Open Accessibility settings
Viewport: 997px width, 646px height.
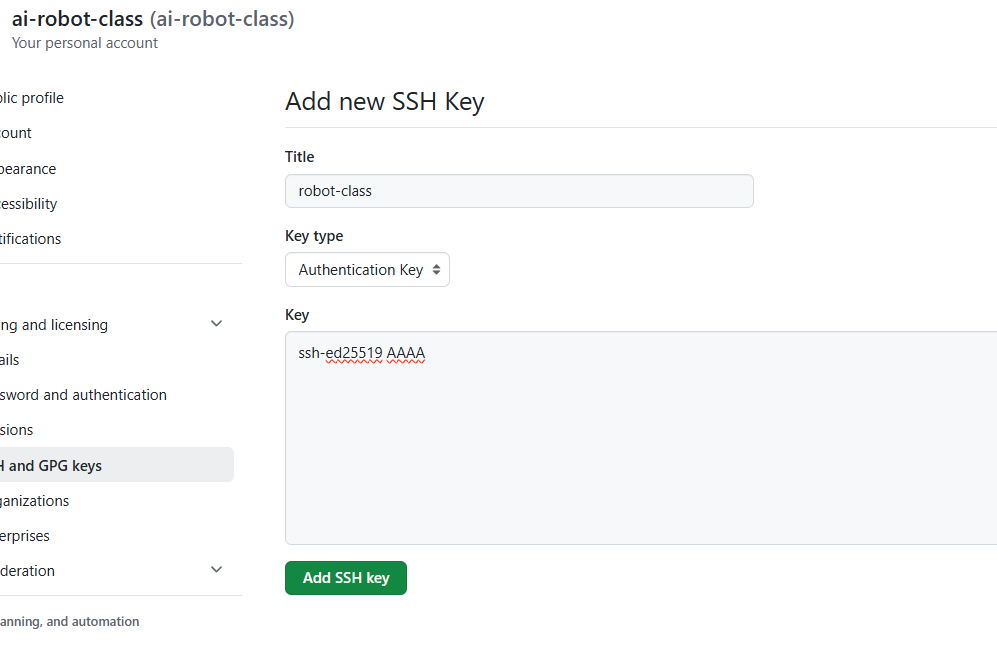point(29,203)
